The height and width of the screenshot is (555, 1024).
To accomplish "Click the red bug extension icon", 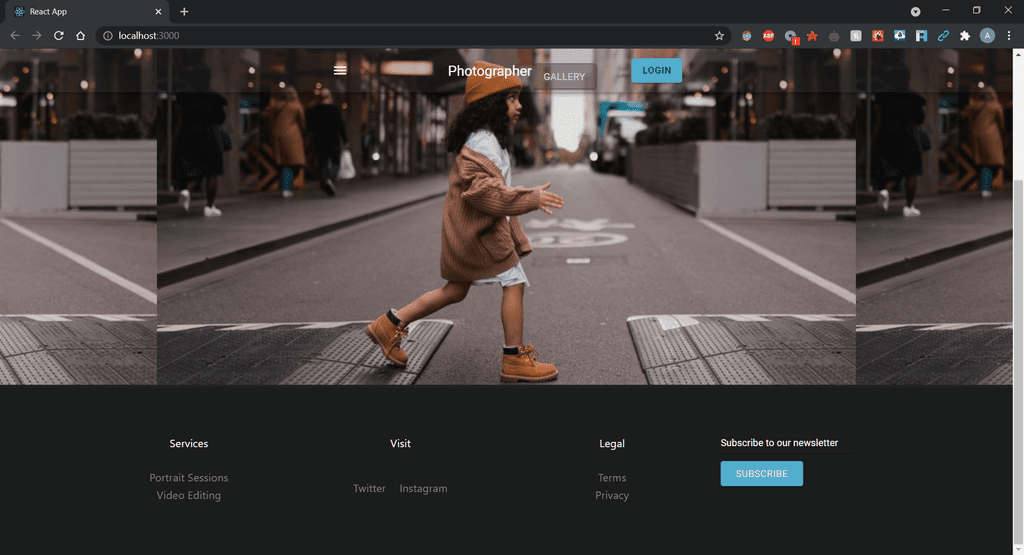I will pyautogui.click(x=878, y=36).
